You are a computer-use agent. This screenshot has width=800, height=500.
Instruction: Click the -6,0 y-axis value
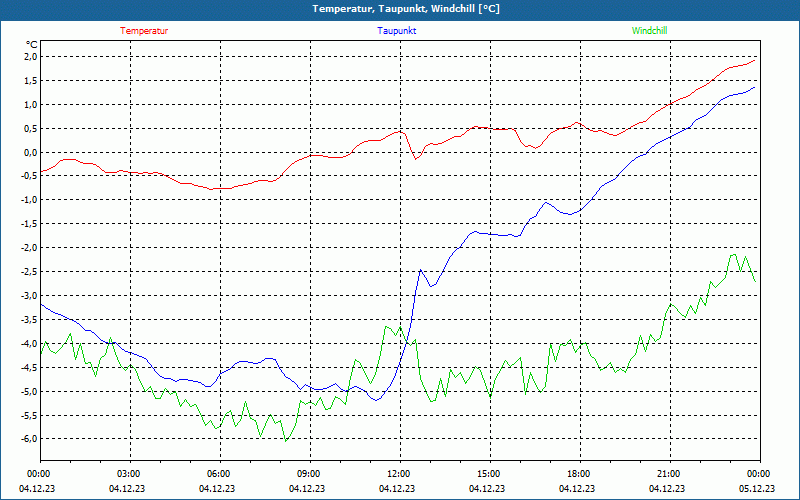coord(30,439)
